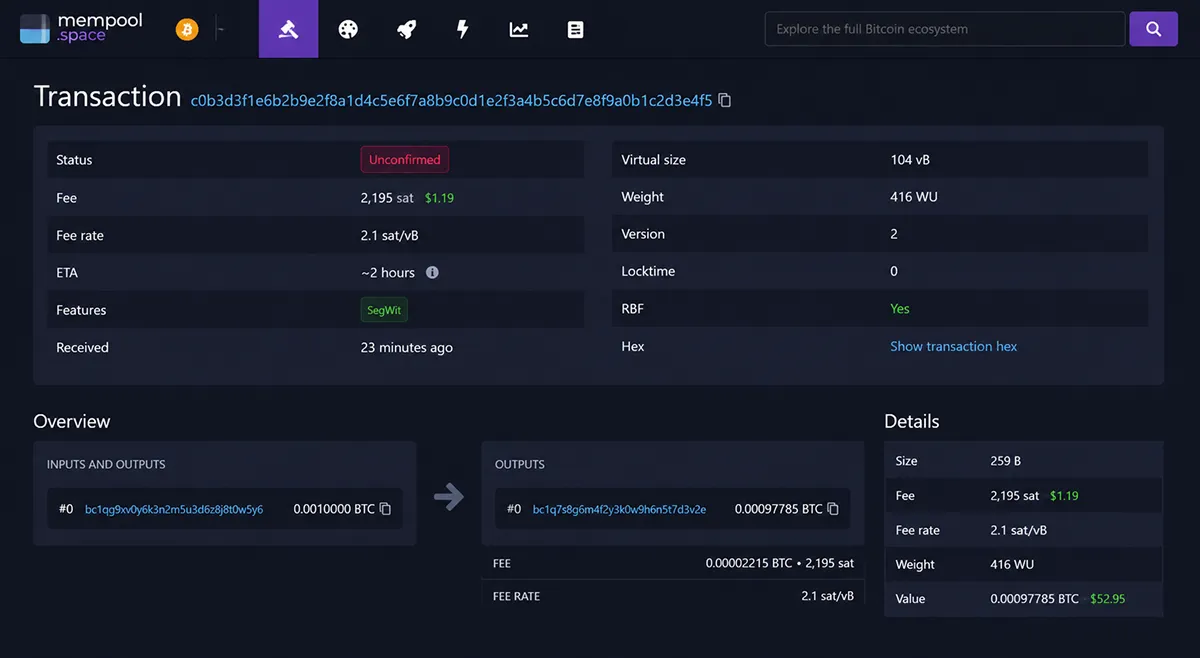The image size is (1200, 658).
Task: Click the 2,195 sat fee value in top panel
Action: click(387, 198)
